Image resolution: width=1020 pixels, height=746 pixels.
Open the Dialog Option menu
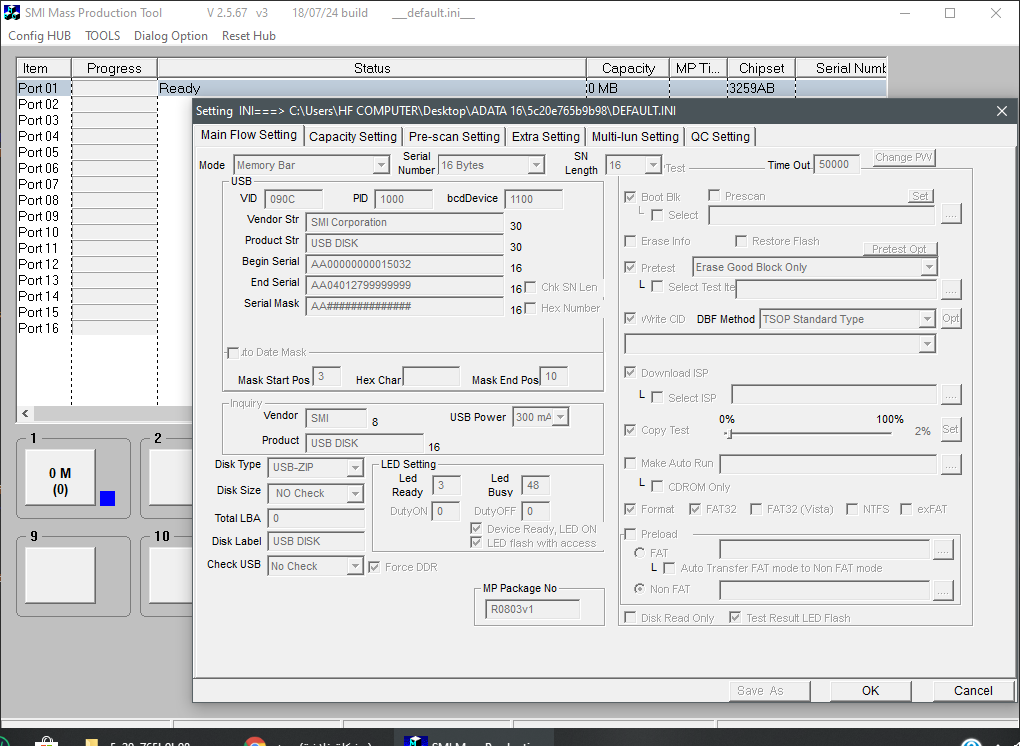(171, 36)
